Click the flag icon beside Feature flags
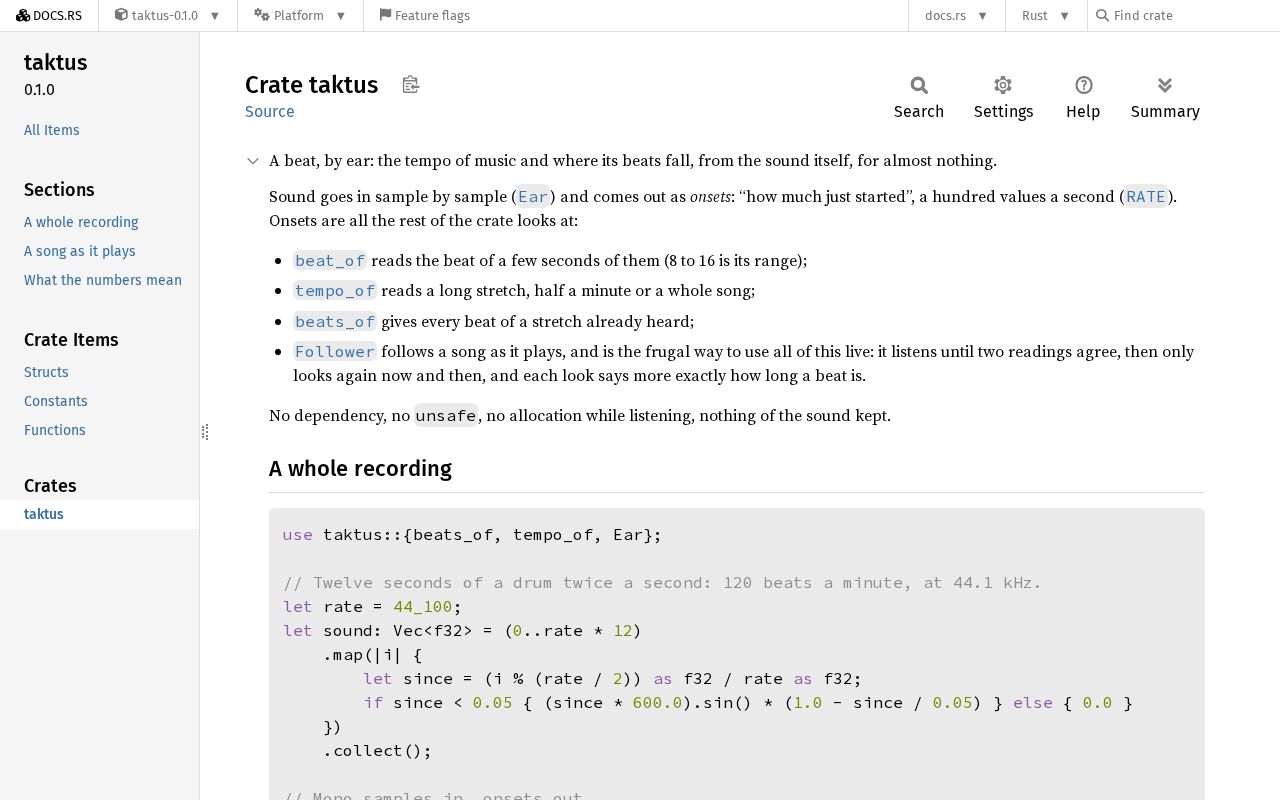The image size is (1280, 800). (385, 15)
